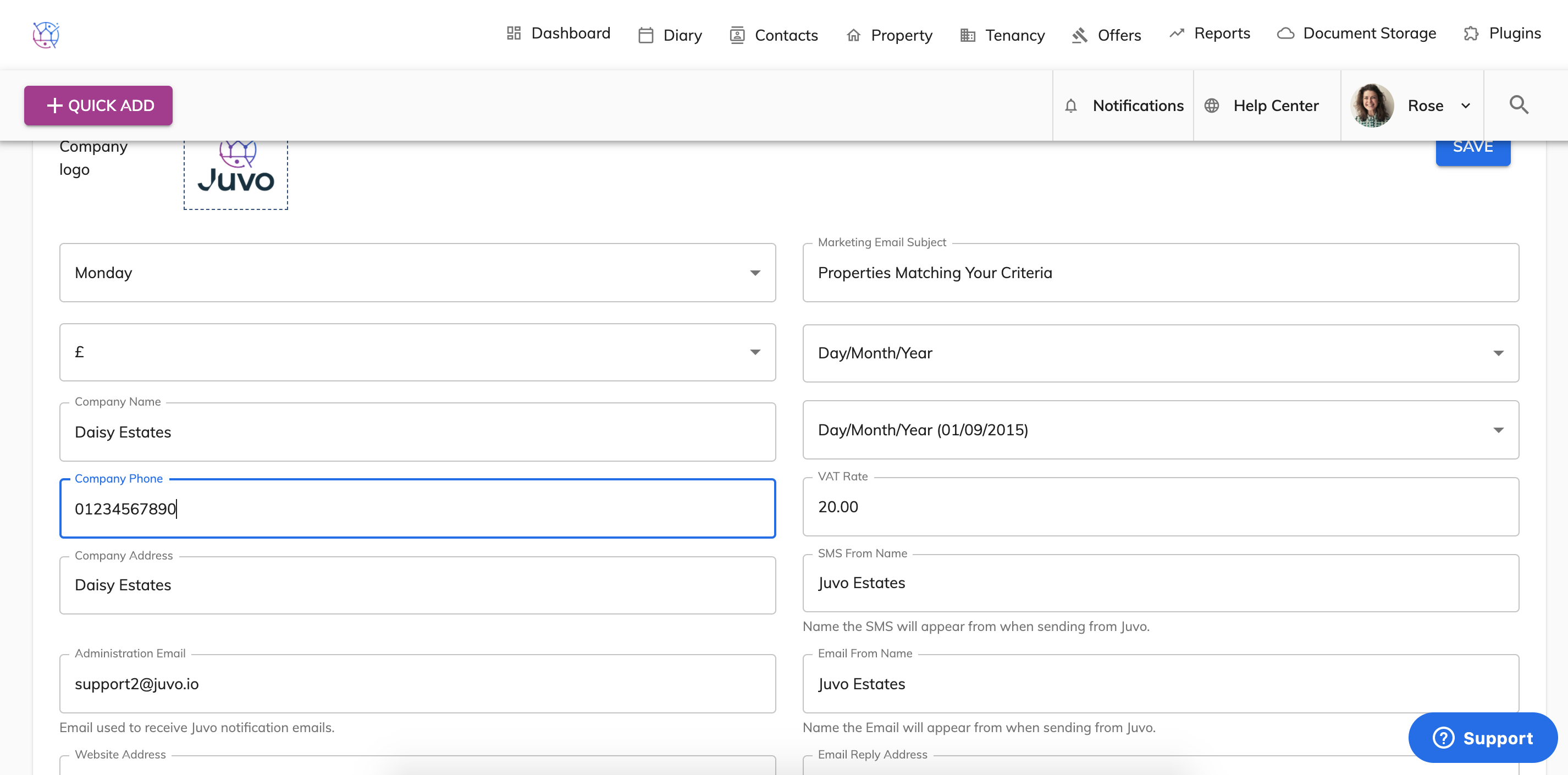Click the Notifications bell icon
This screenshot has height=775, width=1568.
coord(1070,106)
